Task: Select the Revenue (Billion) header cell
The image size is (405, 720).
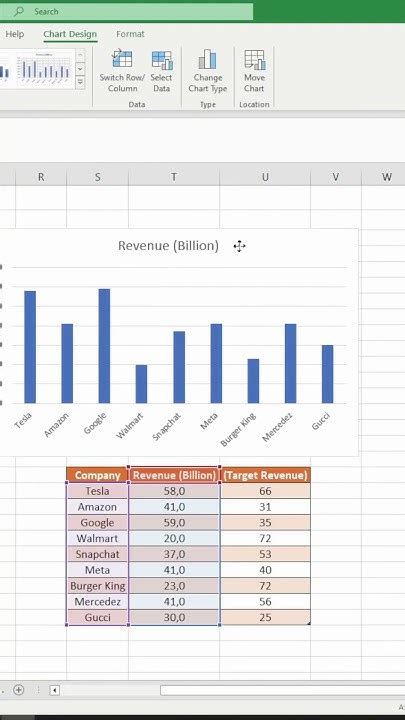Action: tap(174, 475)
